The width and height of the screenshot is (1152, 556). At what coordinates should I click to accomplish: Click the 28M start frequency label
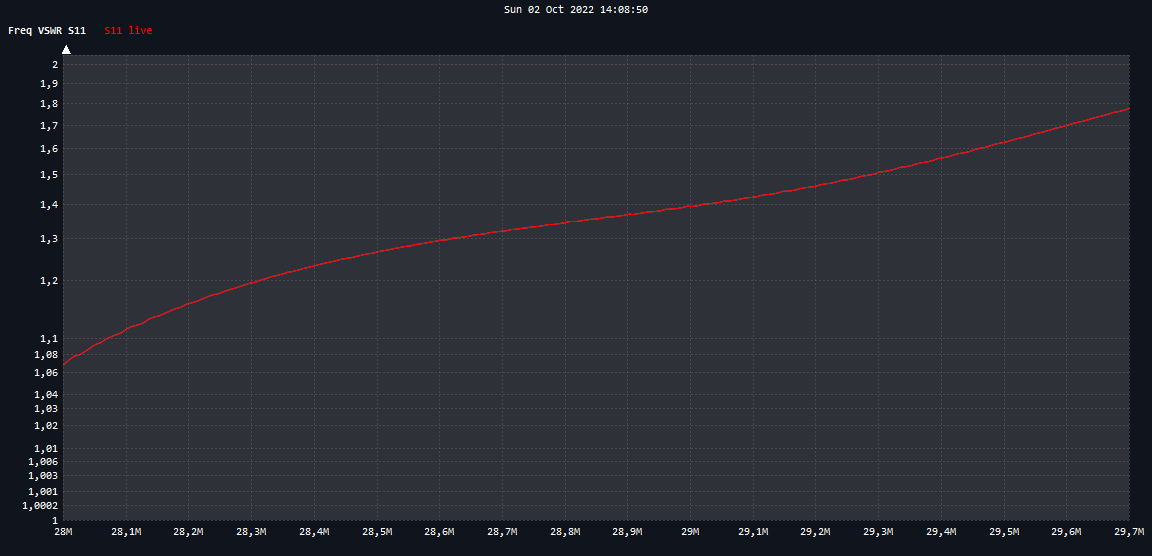click(x=64, y=532)
